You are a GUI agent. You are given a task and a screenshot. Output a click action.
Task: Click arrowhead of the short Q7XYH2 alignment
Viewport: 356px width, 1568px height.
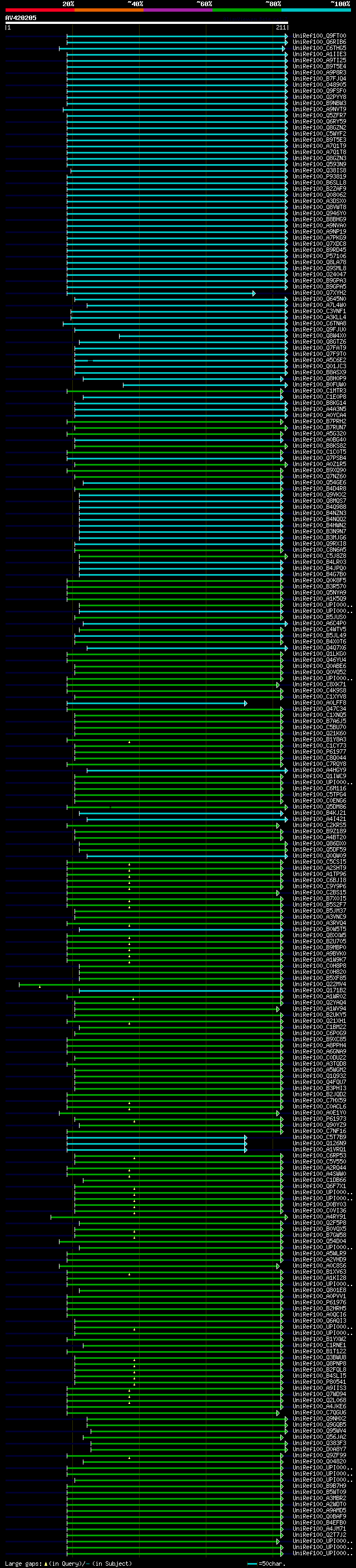point(254,293)
